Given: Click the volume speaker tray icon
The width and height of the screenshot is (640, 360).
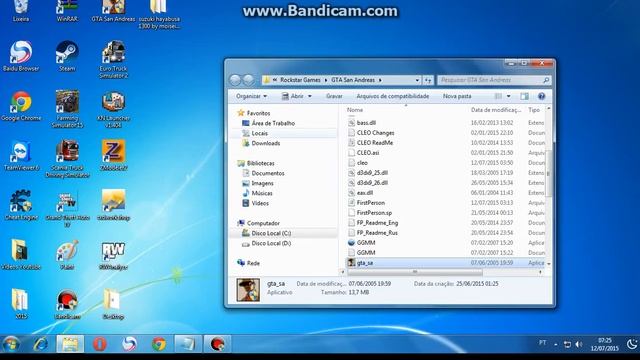Looking at the screenshot, I should [x=579, y=344].
